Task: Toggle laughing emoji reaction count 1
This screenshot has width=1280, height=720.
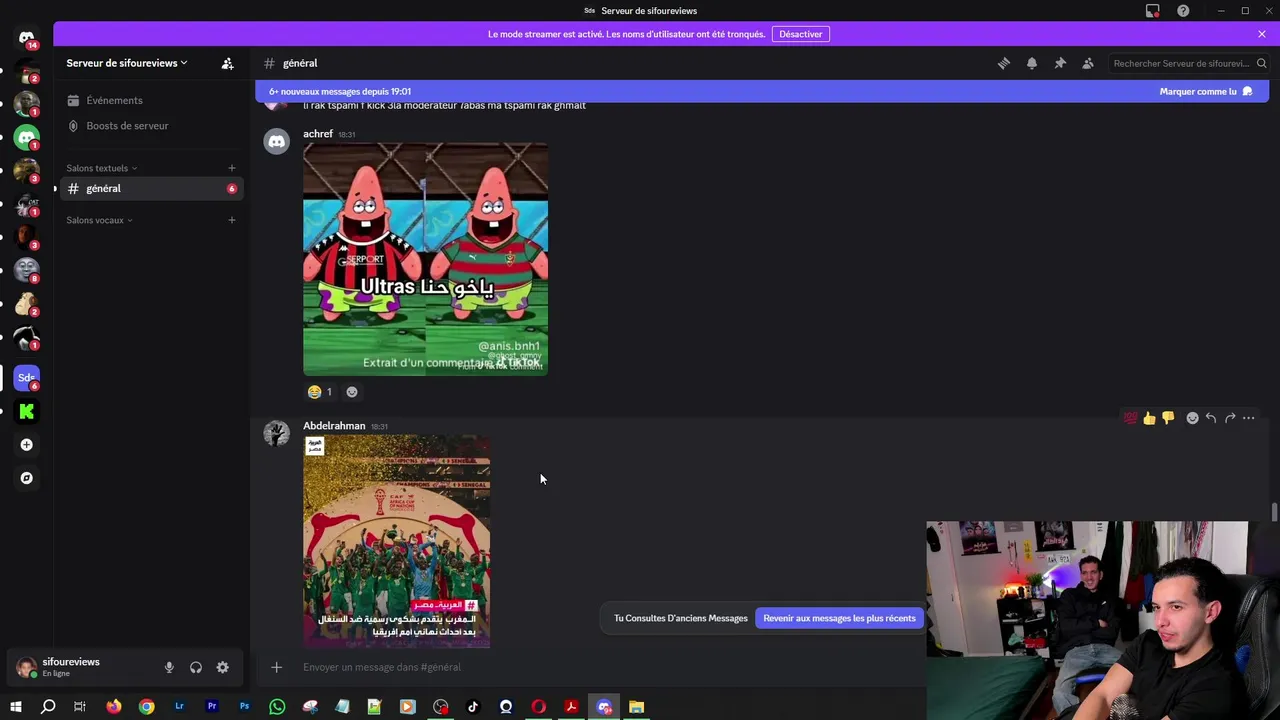Action: (320, 392)
